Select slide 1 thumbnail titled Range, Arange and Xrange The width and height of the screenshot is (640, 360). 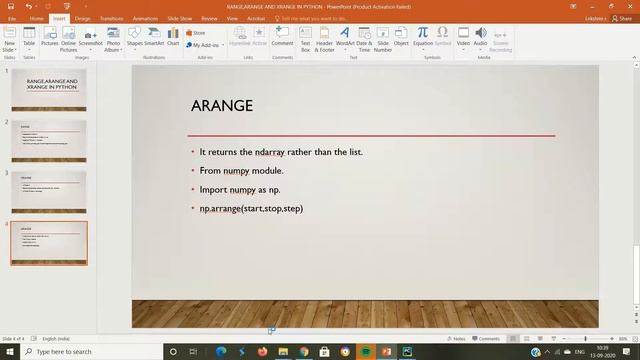(x=49, y=90)
